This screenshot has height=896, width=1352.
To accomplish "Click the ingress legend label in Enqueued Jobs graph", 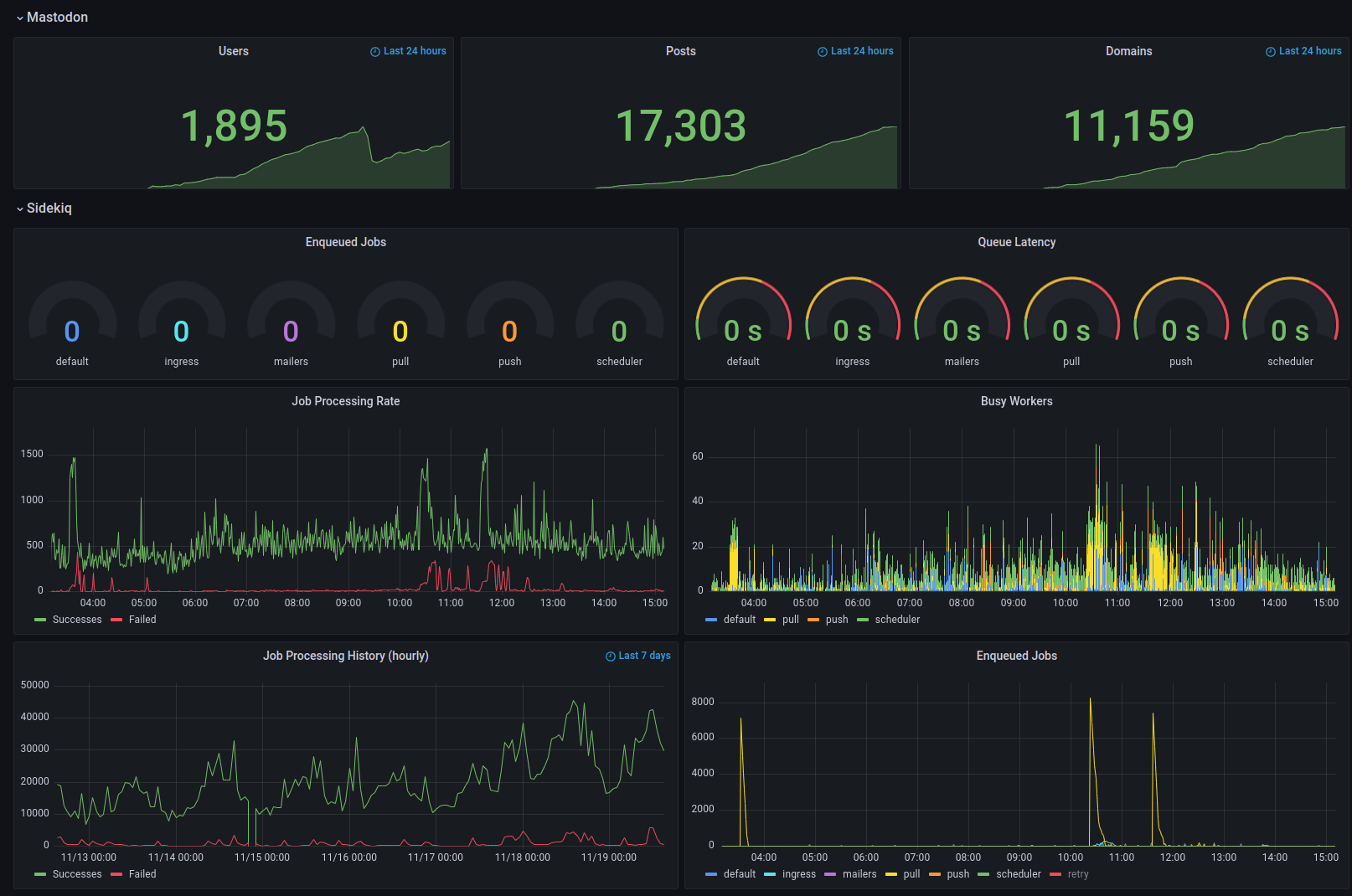I will [x=798, y=874].
